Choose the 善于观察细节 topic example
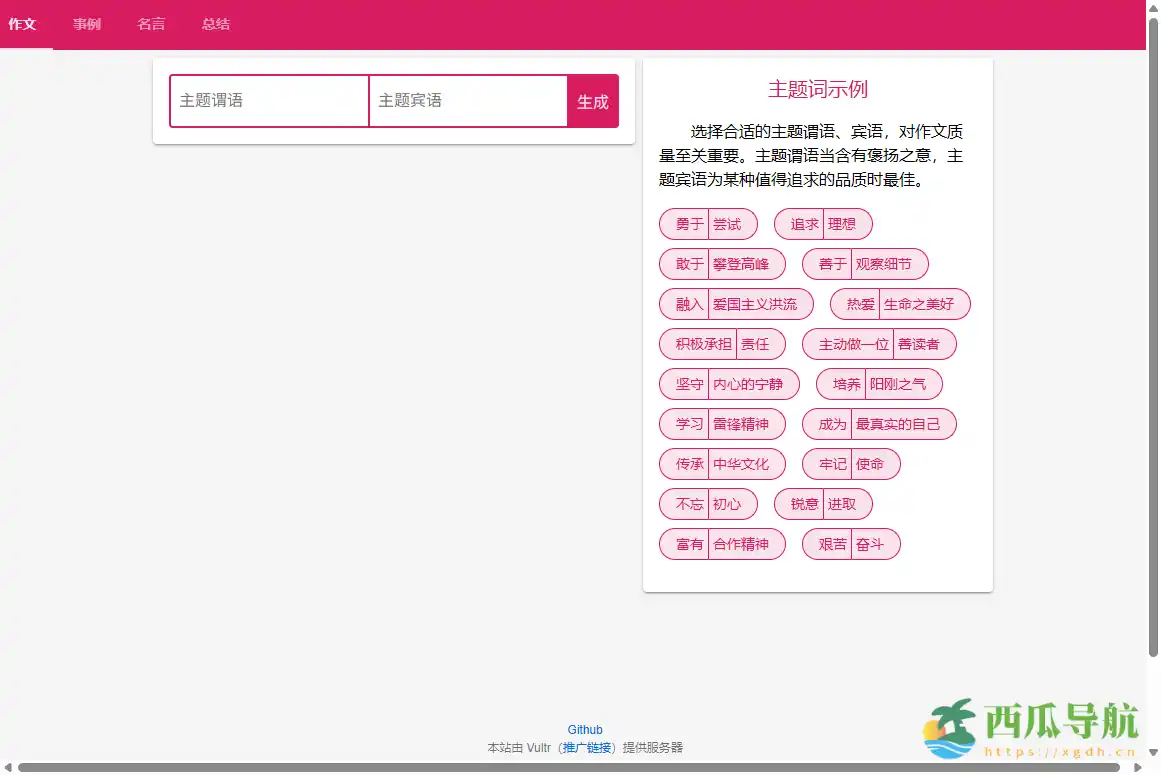Image resolution: width=1161 pixels, height=775 pixels. (863, 263)
